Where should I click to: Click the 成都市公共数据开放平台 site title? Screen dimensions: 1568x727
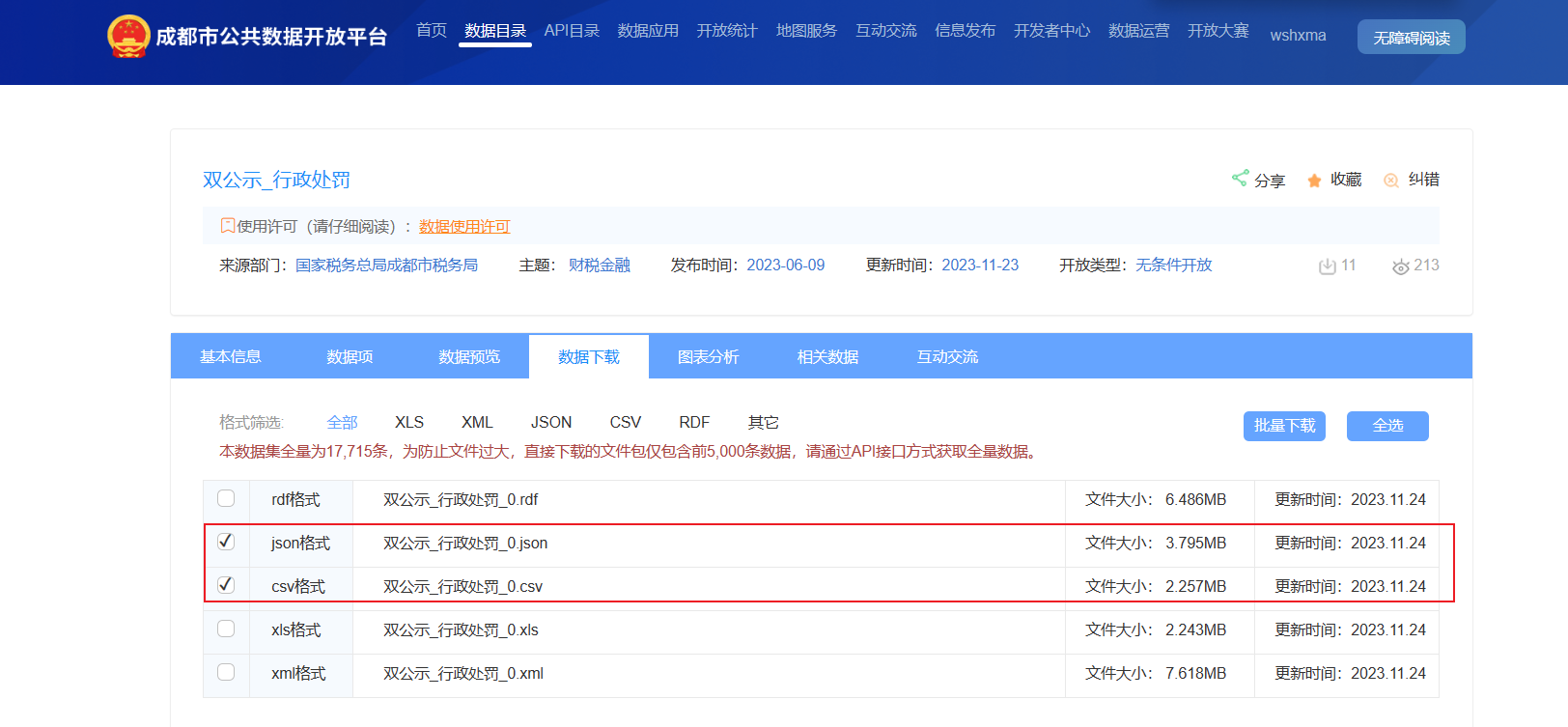pyautogui.click(x=271, y=37)
